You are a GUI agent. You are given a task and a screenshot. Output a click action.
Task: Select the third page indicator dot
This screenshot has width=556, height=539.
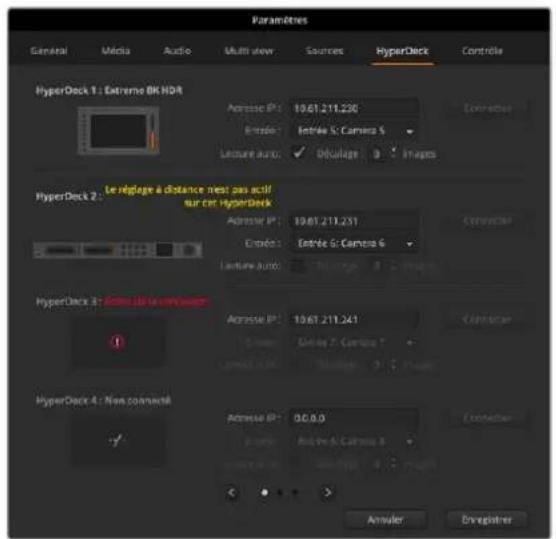point(295,493)
